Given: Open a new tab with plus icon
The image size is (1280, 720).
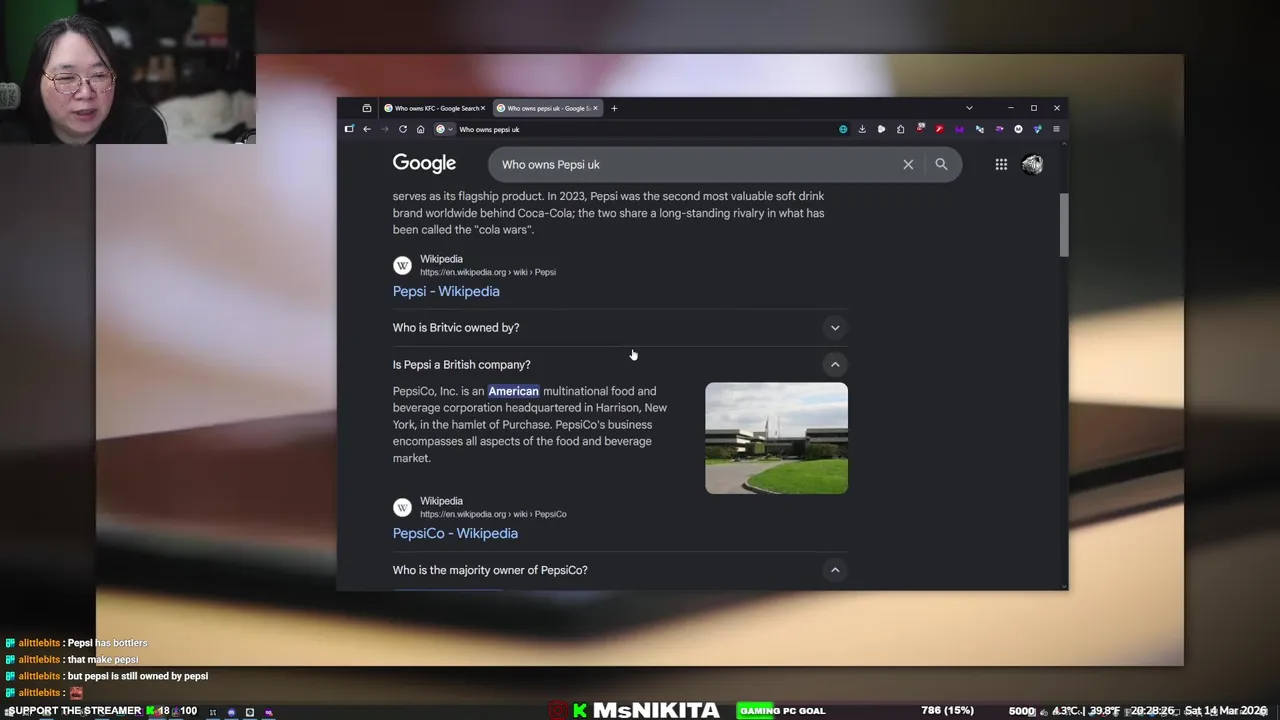Looking at the screenshot, I should [614, 108].
